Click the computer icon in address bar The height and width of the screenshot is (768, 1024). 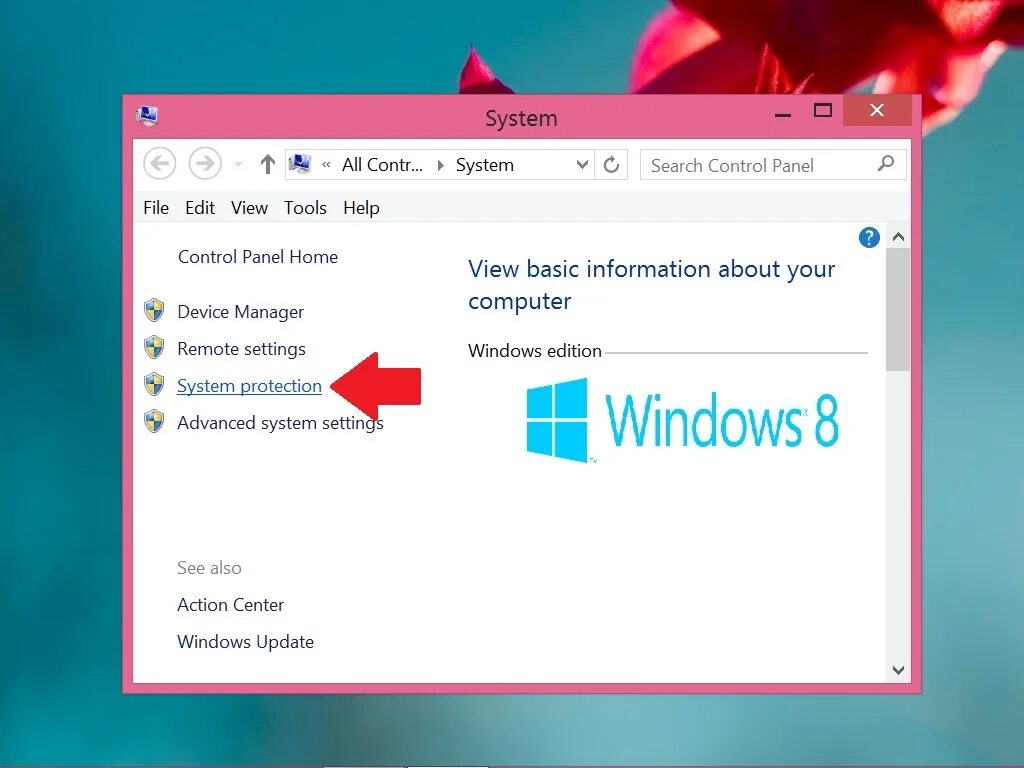pos(300,164)
